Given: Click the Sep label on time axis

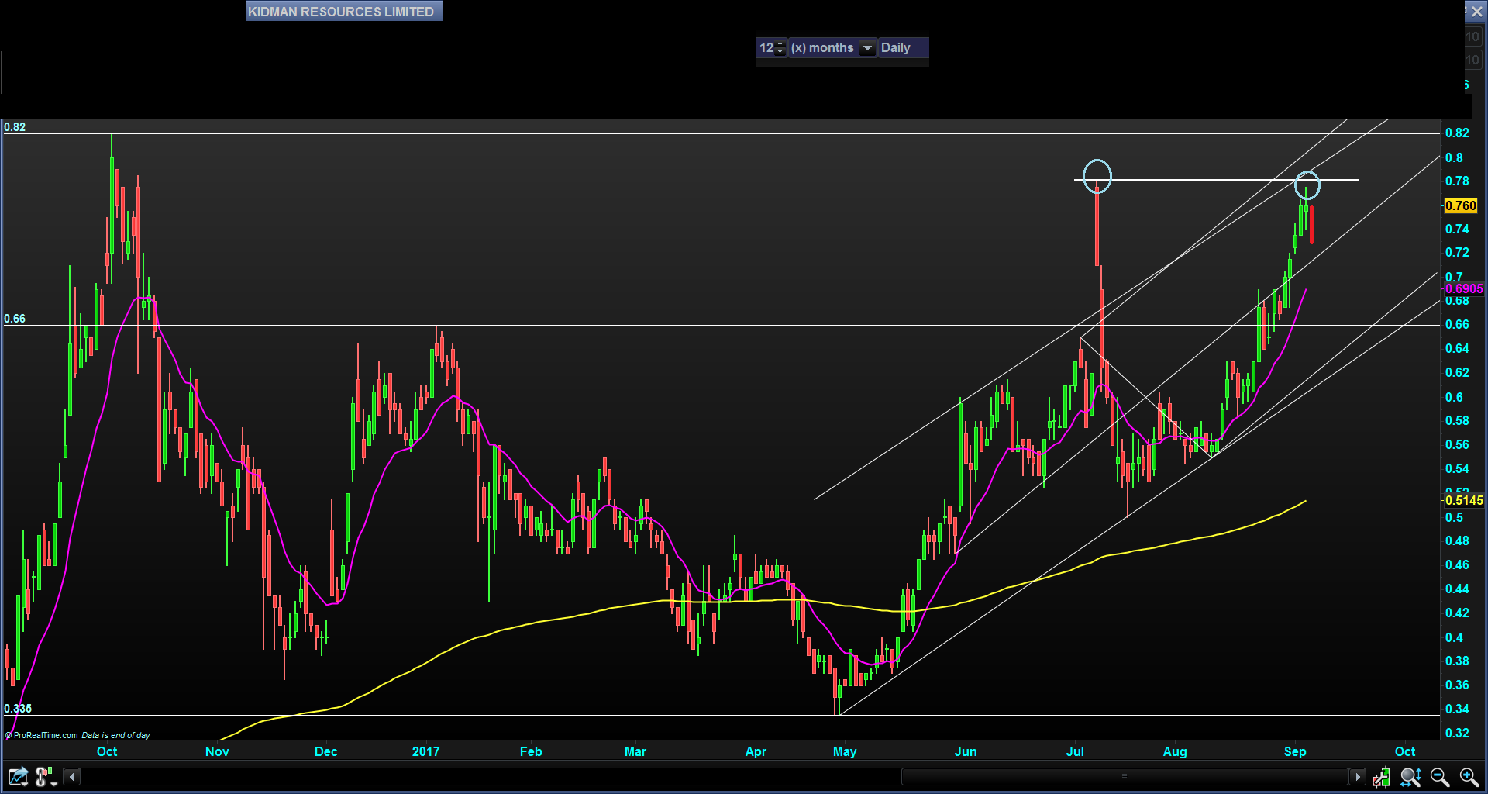Looking at the screenshot, I should (1295, 751).
